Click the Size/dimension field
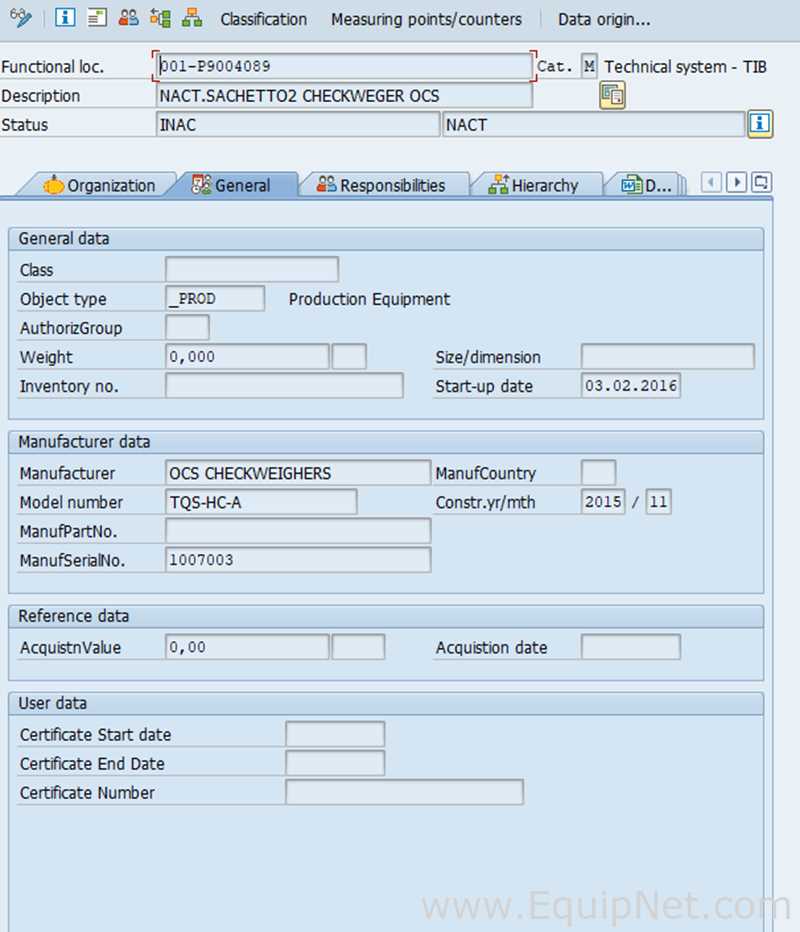800x932 pixels. click(x=667, y=357)
